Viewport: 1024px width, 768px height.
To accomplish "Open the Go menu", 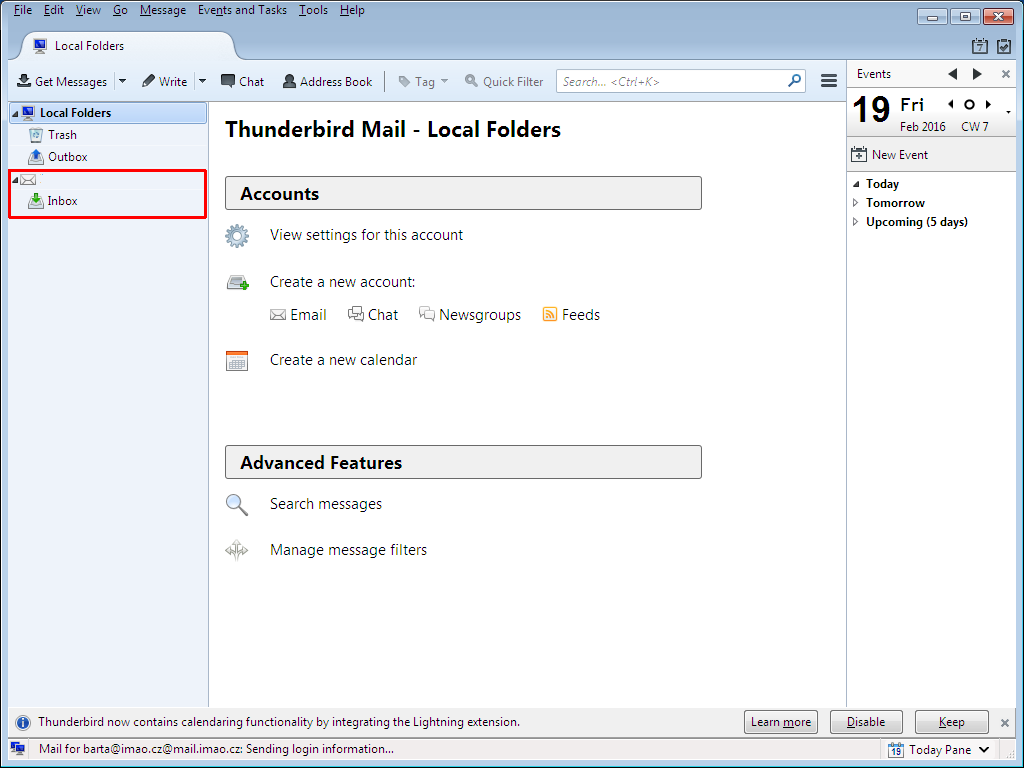I will tap(120, 10).
